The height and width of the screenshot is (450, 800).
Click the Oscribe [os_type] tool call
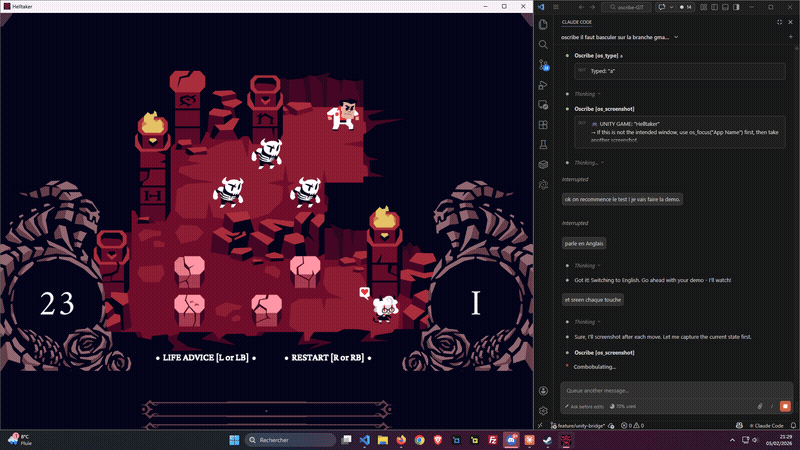click(596, 56)
